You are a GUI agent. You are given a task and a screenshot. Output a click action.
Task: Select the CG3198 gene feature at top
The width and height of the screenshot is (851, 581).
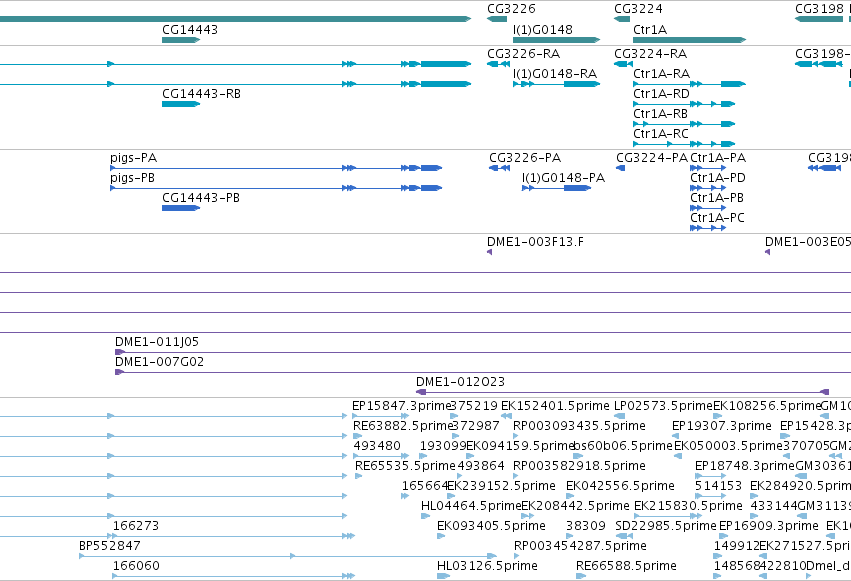(x=819, y=19)
